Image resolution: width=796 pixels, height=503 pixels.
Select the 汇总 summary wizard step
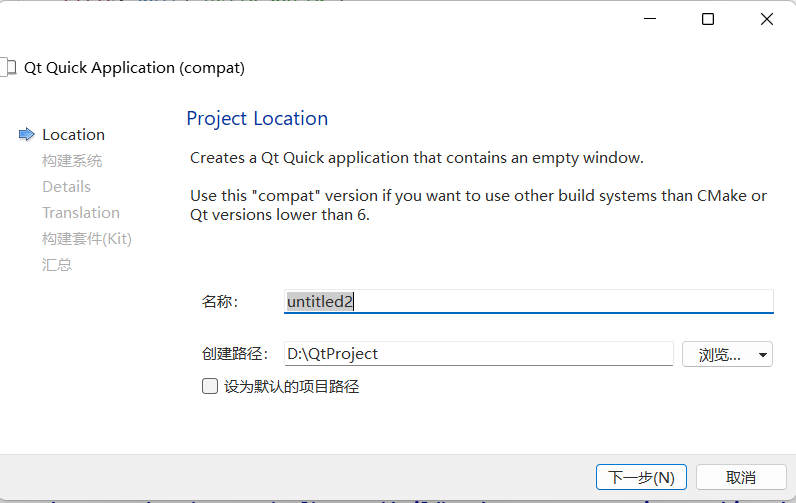pyautogui.click(x=57, y=264)
